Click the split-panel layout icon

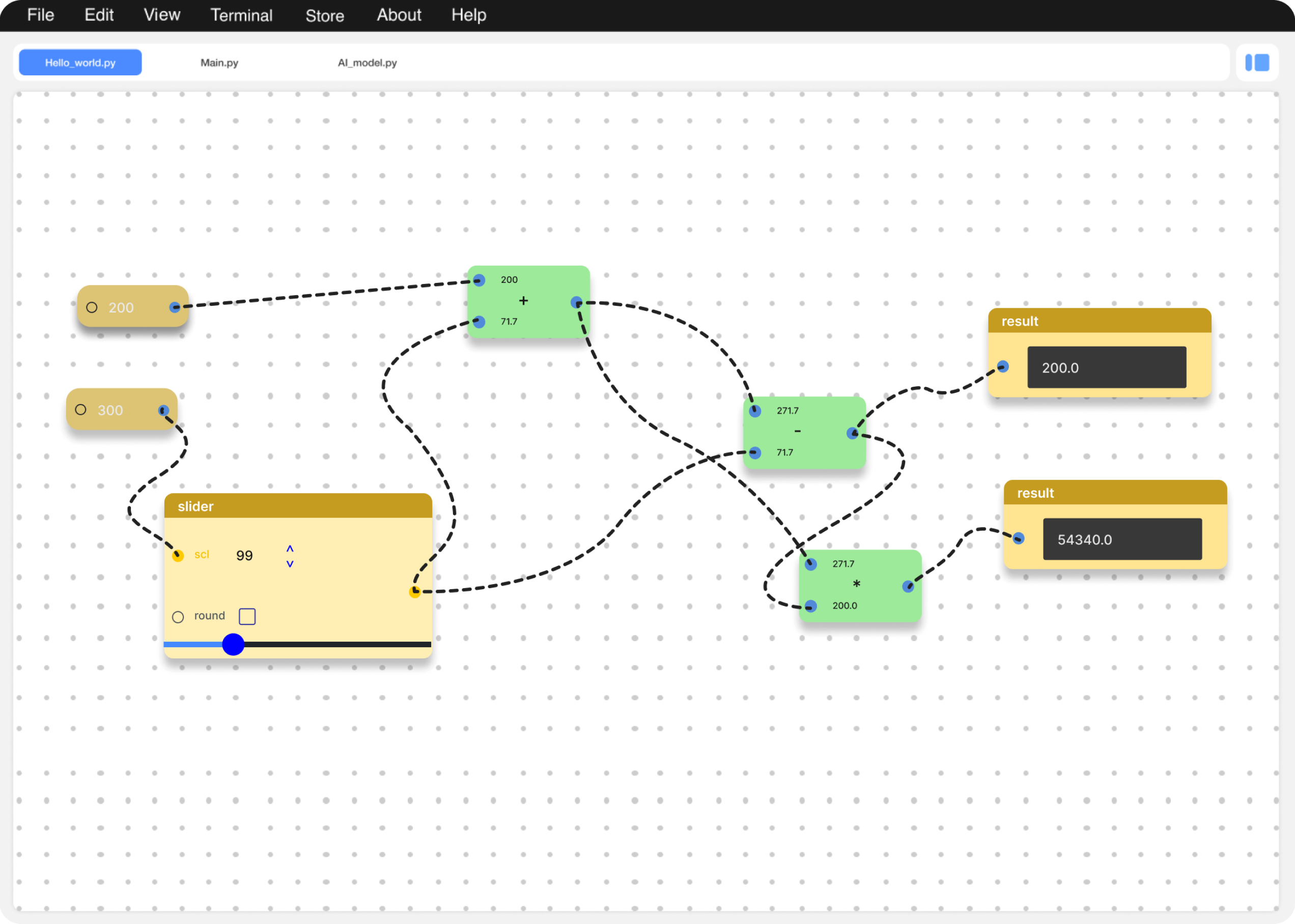(1257, 63)
